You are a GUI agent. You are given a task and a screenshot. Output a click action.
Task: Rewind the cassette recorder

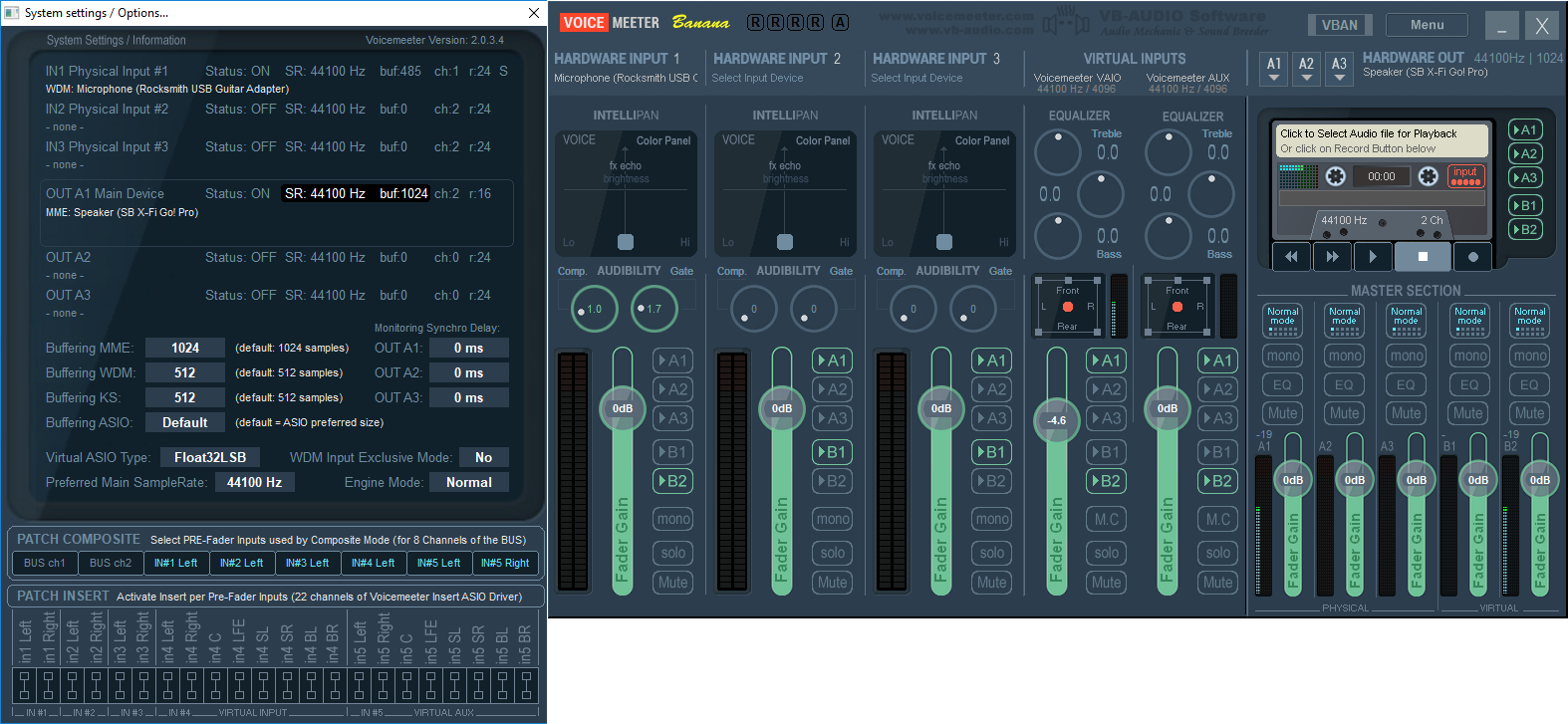pyautogui.click(x=1291, y=256)
